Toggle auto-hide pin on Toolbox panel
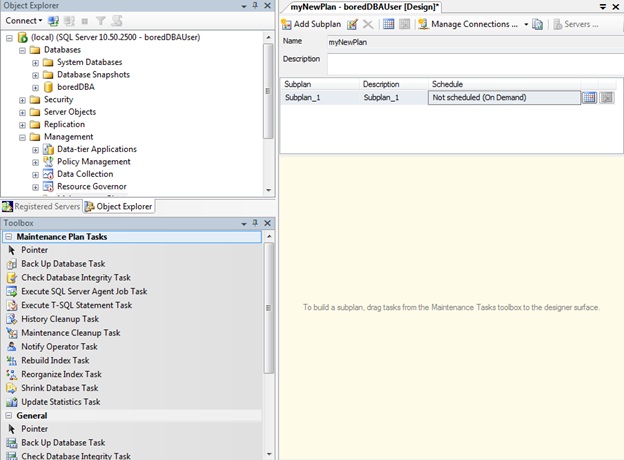 pos(257,223)
